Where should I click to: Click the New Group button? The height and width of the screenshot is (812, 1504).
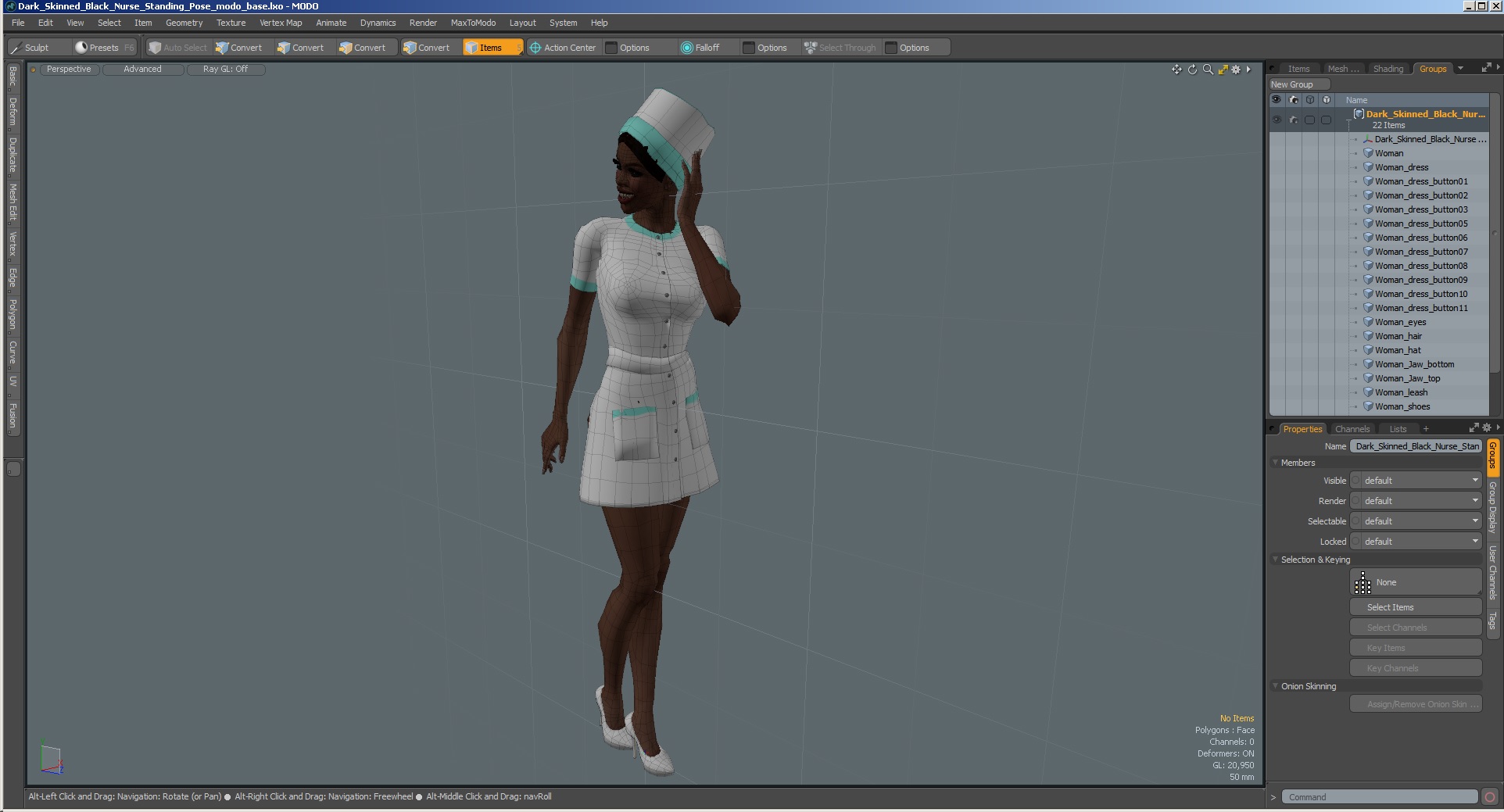point(1299,84)
